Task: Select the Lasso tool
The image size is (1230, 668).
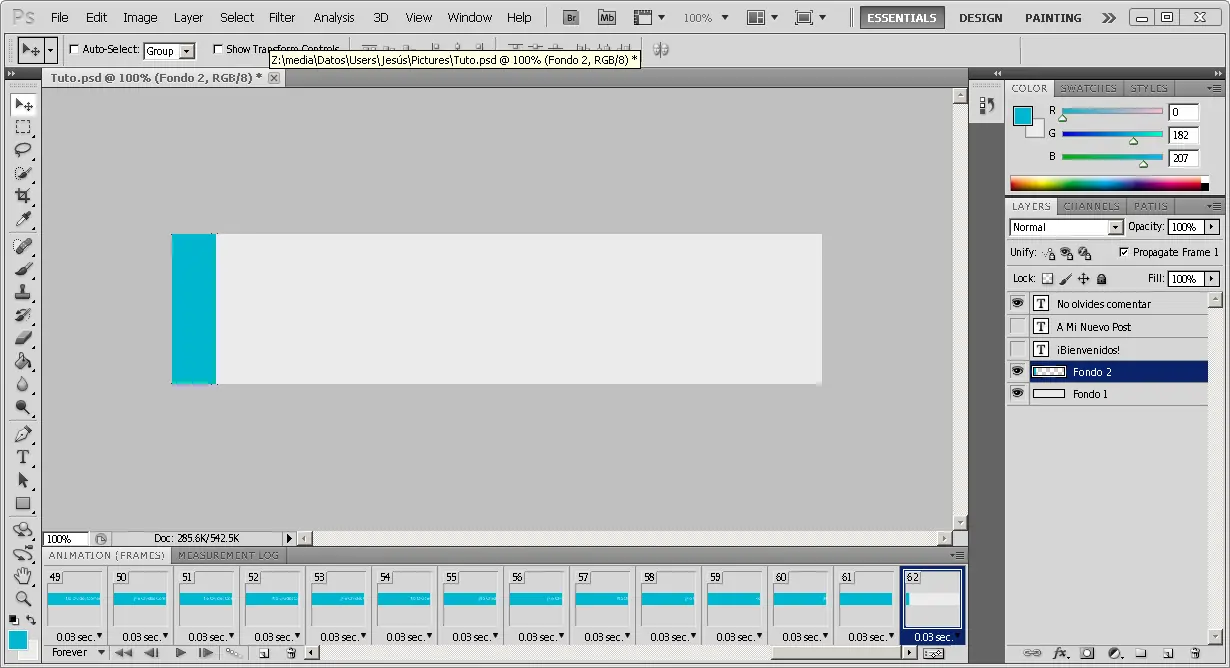Action: pos(23,150)
